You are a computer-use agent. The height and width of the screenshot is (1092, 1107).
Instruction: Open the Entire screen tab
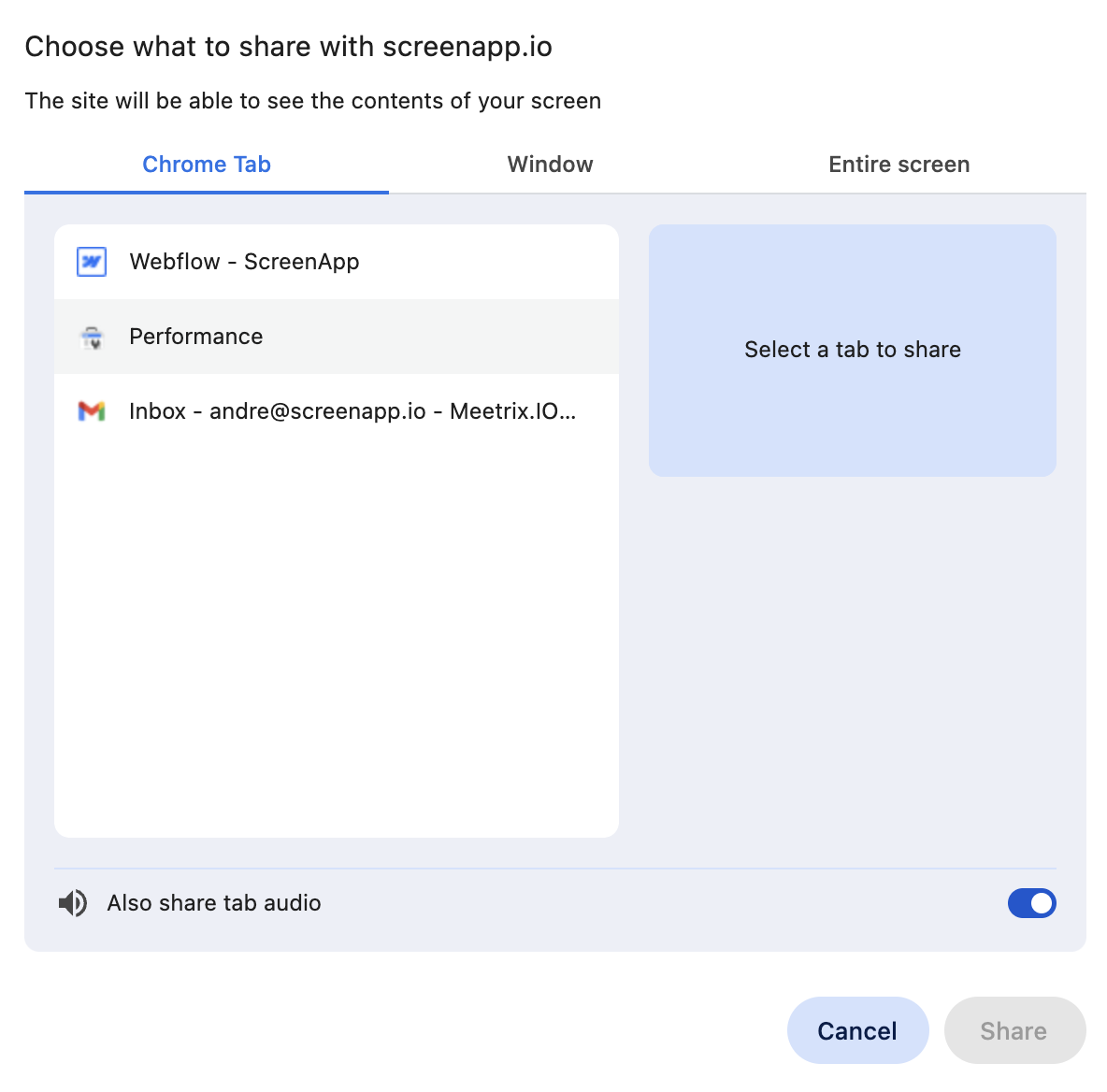[899, 164]
